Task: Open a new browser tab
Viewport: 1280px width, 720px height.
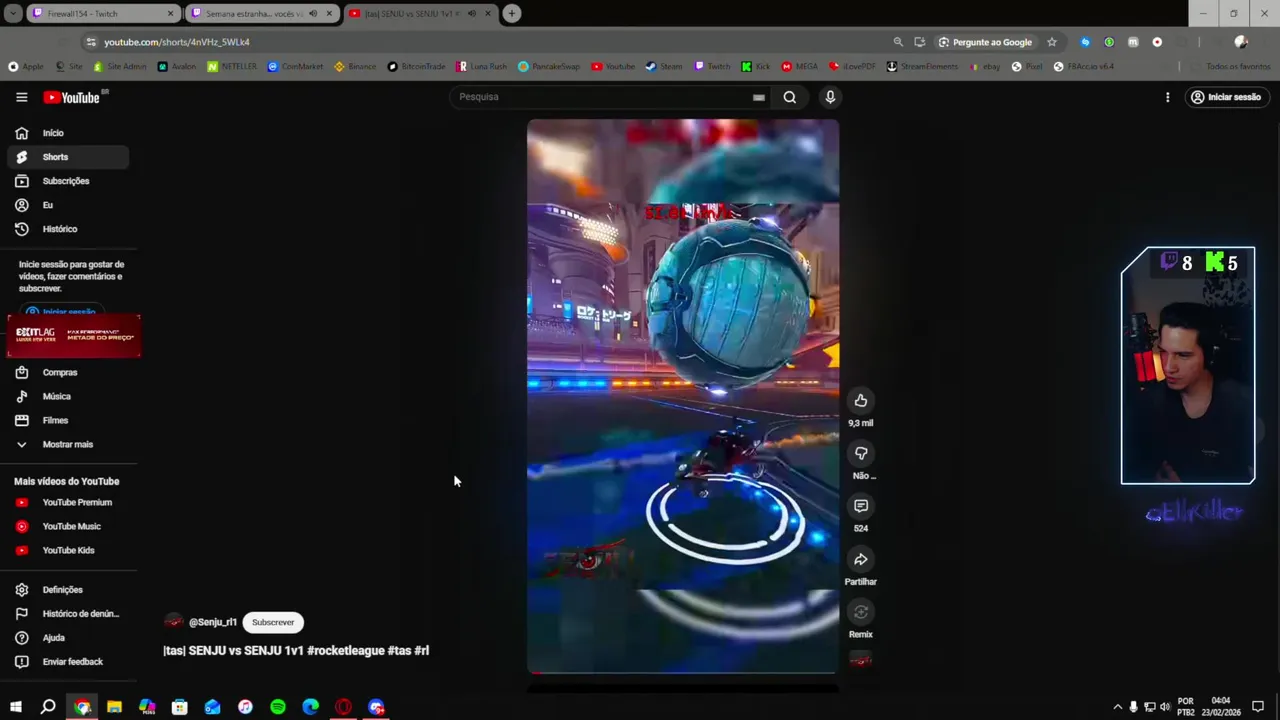Action: pyautogui.click(x=511, y=13)
